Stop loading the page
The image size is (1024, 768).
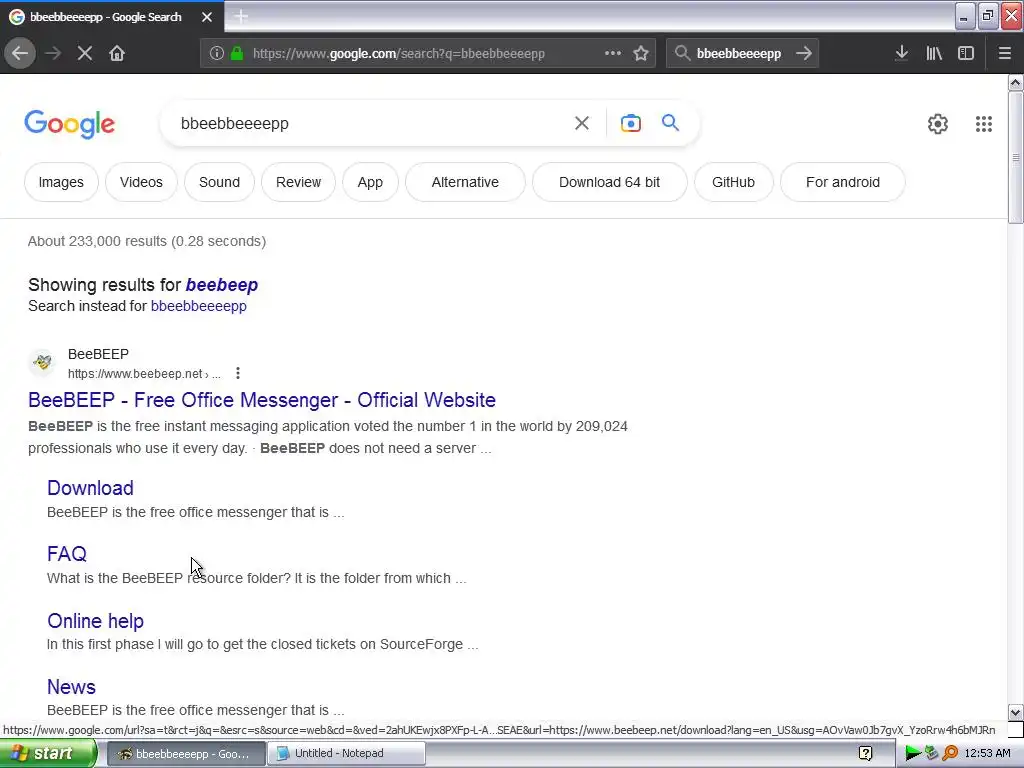click(x=85, y=53)
